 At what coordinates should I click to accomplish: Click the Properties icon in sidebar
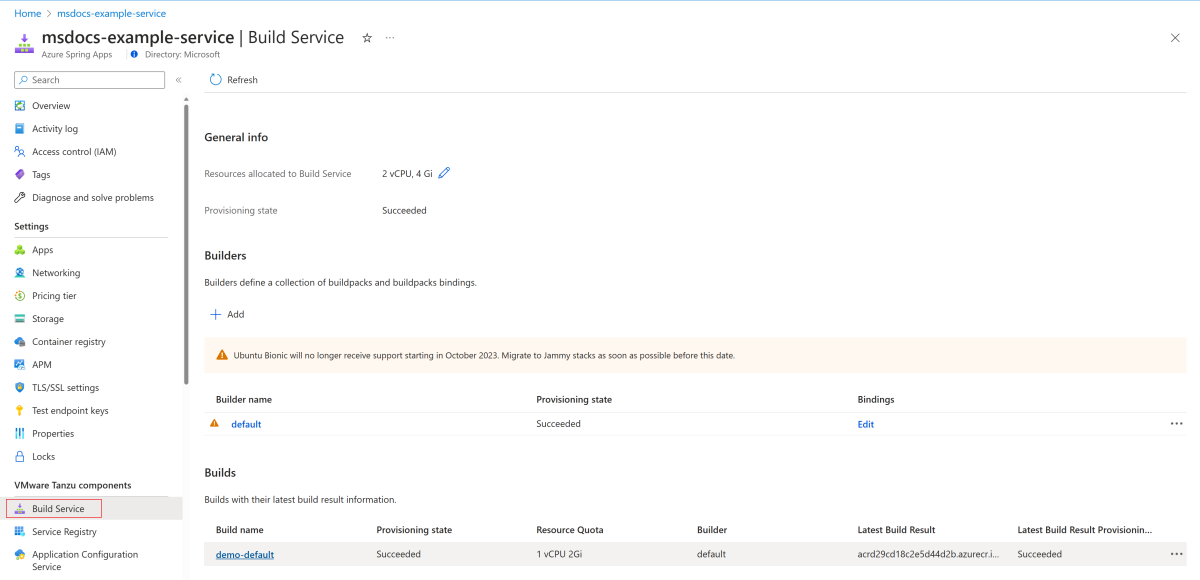point(20,434)
